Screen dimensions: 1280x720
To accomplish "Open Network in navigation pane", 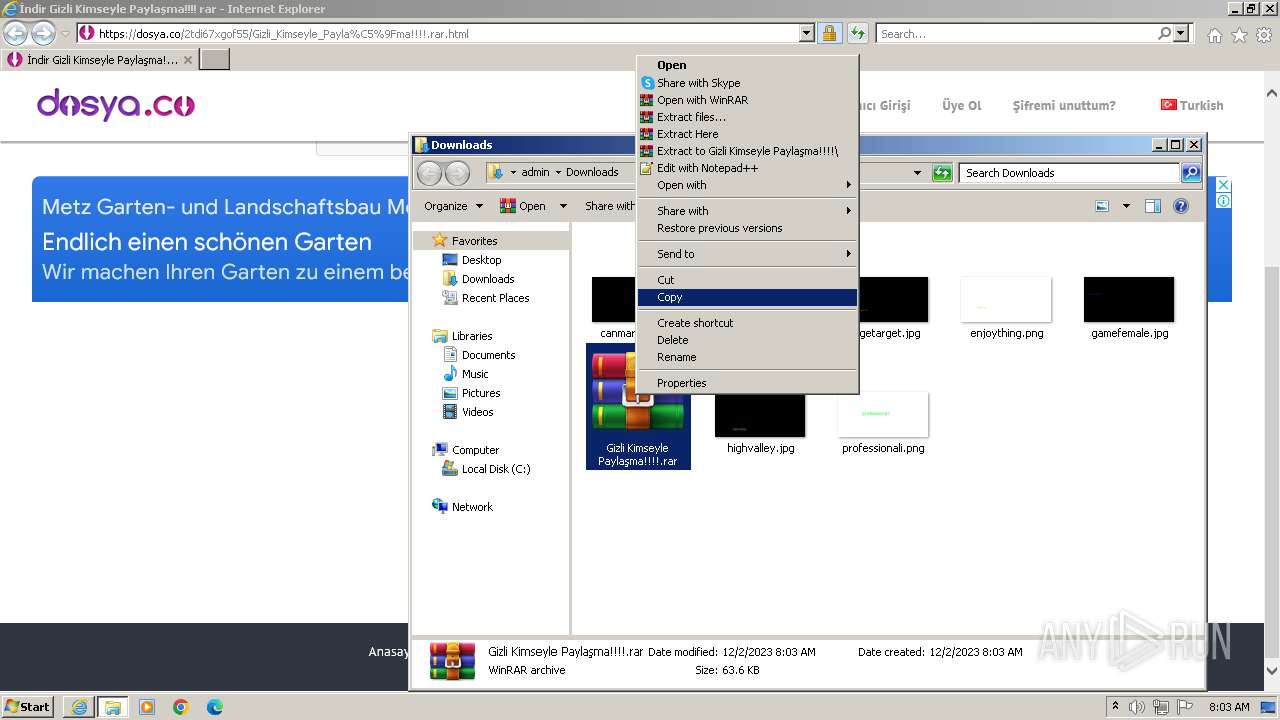I will point(472,507).
